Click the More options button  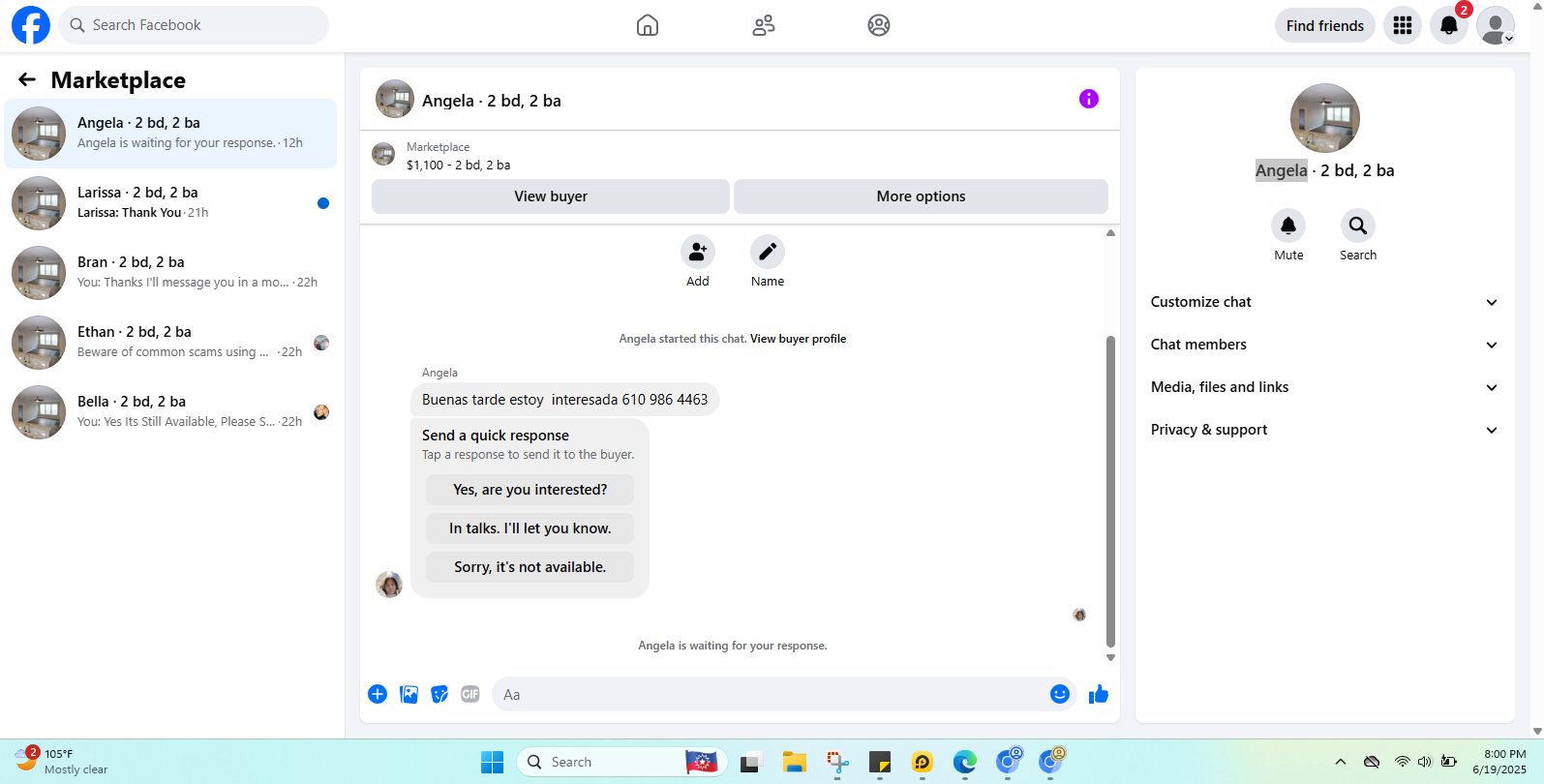tap(921, 196)
